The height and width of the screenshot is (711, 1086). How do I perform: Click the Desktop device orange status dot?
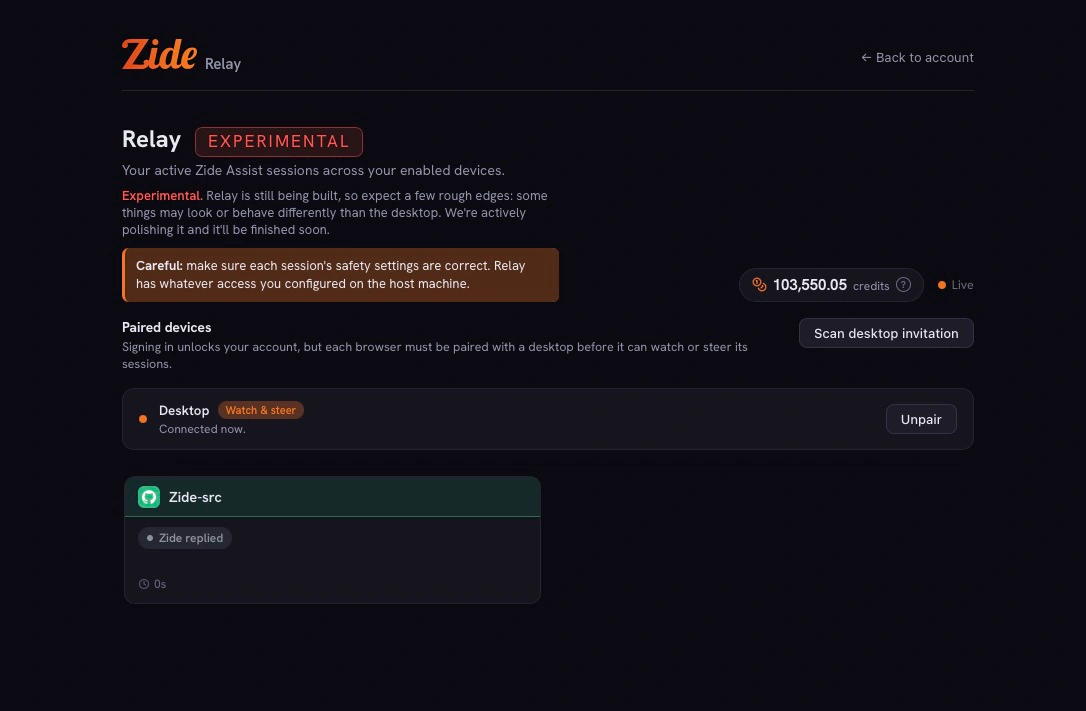click(x=143, y=419)
